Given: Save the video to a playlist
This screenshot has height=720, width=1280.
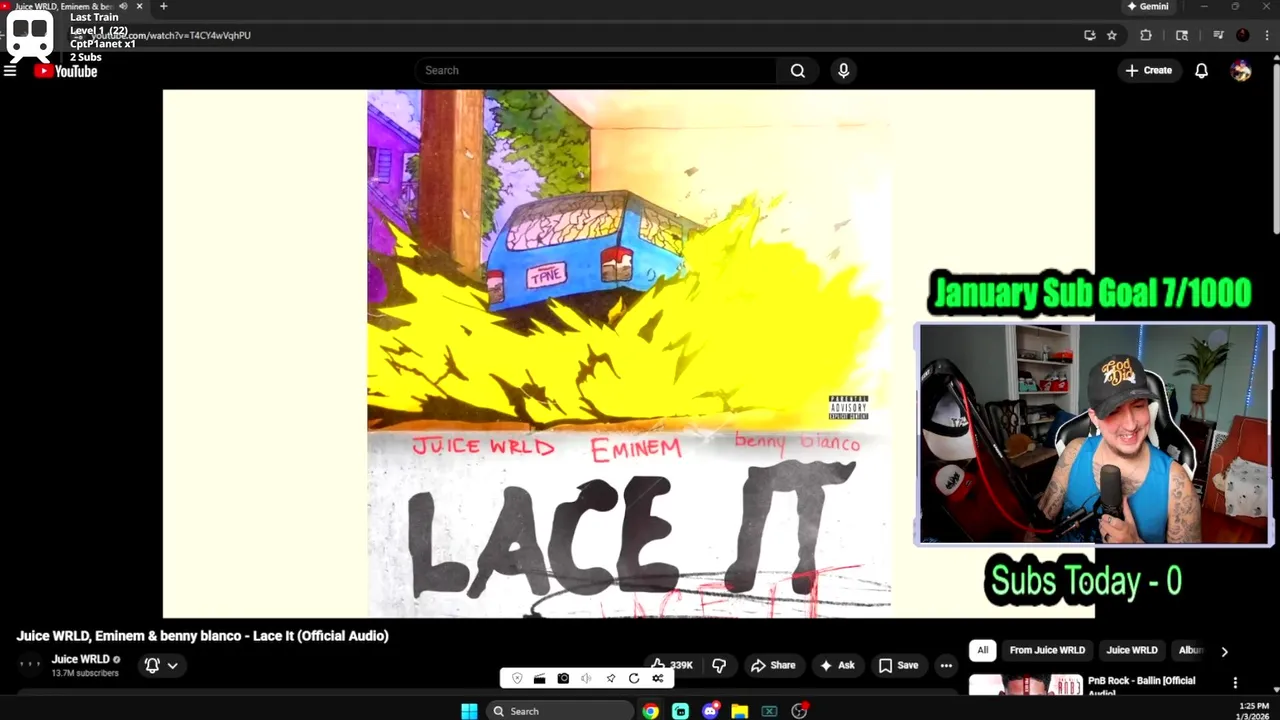Looking at the screenshot, I should [898, 665].
